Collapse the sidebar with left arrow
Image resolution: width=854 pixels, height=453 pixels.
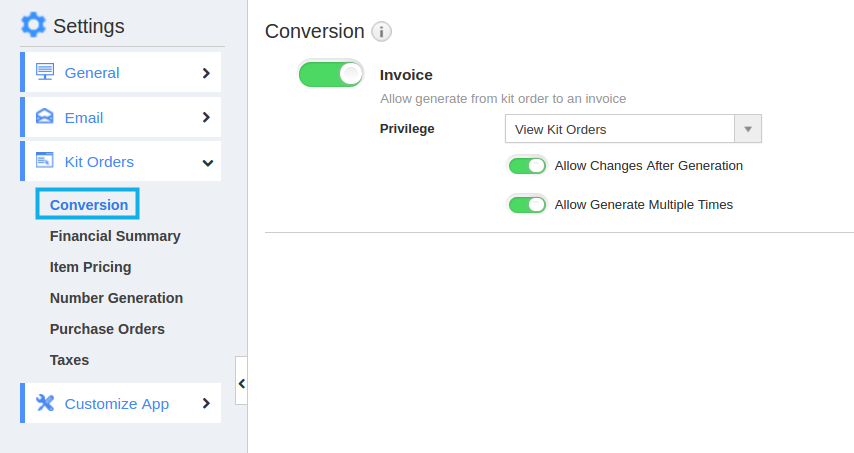241,383
